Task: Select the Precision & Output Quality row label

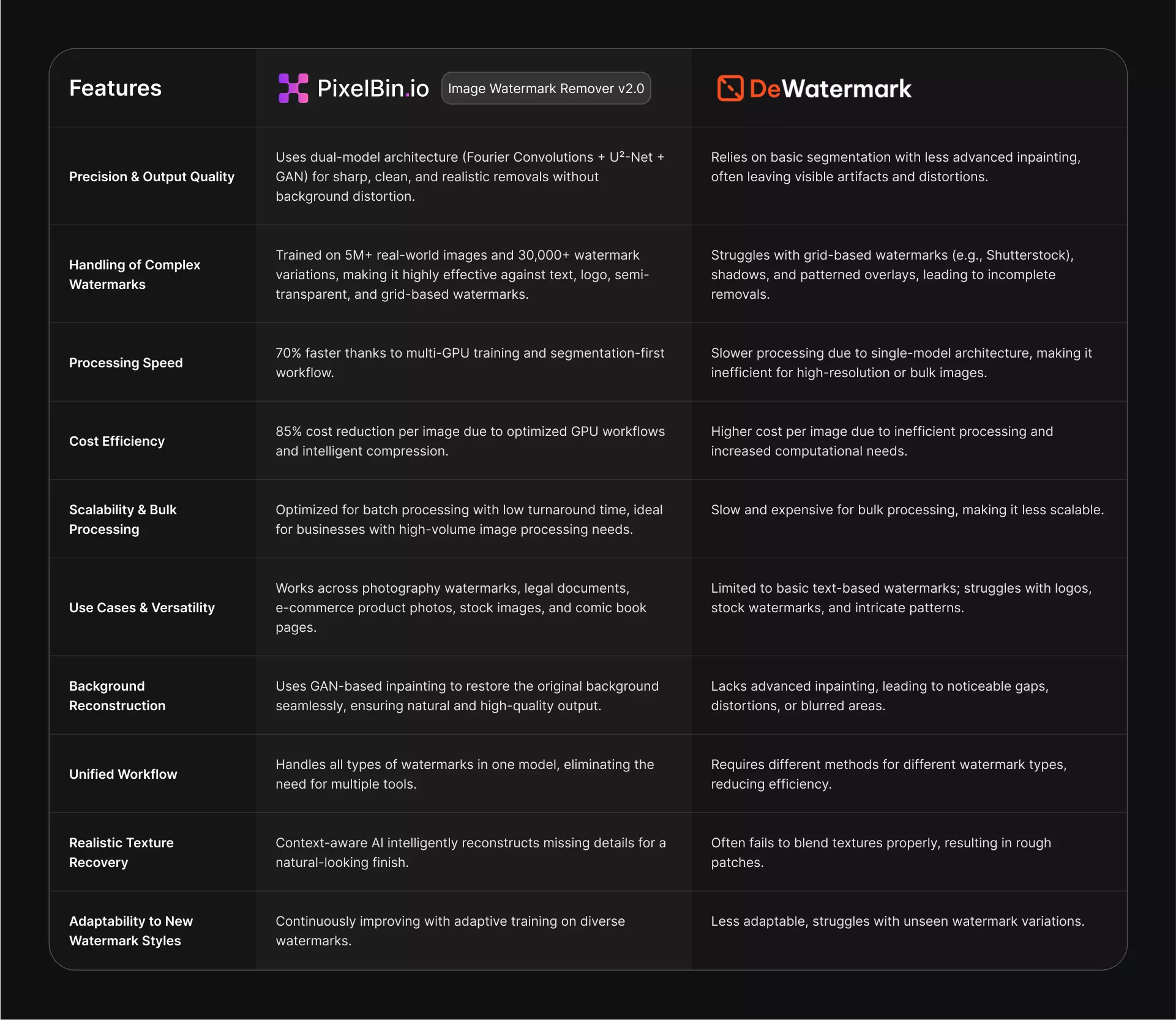Action: coord(151,176)
